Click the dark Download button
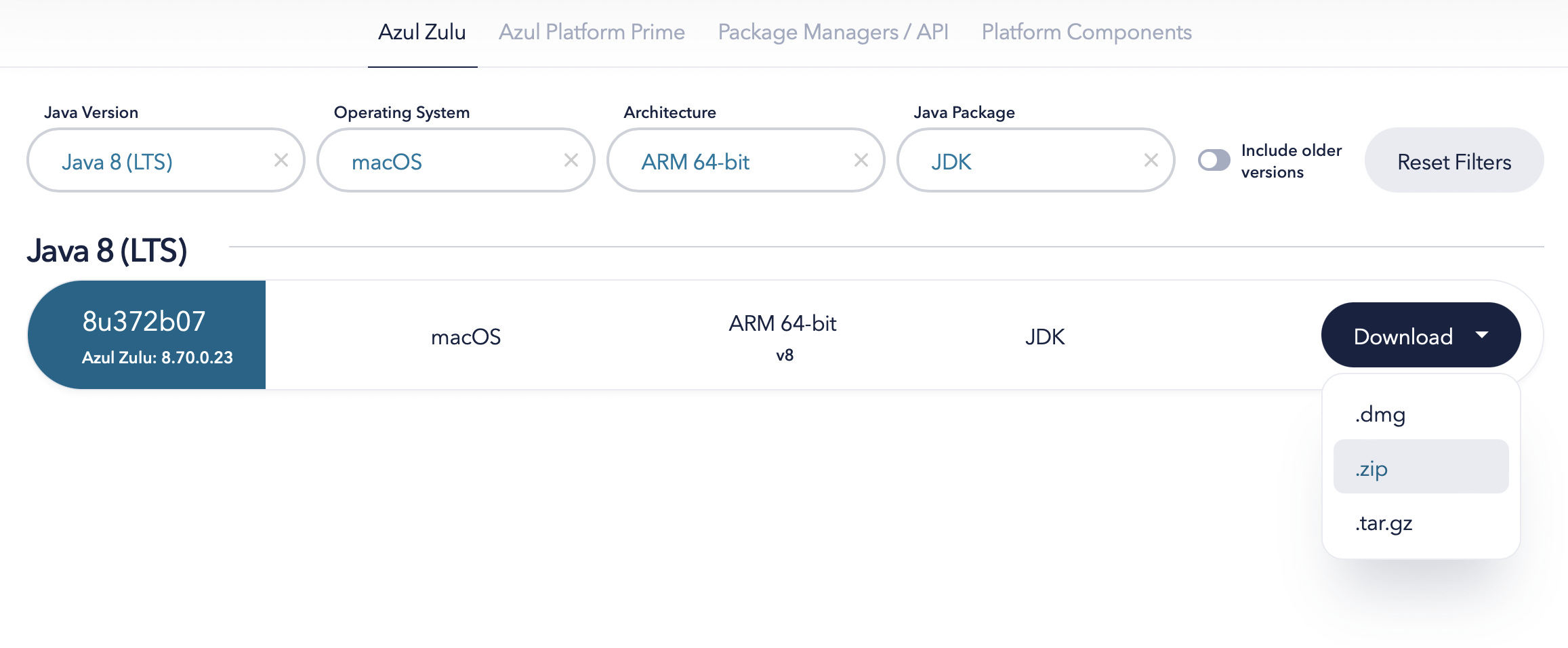 [x=1403, y=336]
